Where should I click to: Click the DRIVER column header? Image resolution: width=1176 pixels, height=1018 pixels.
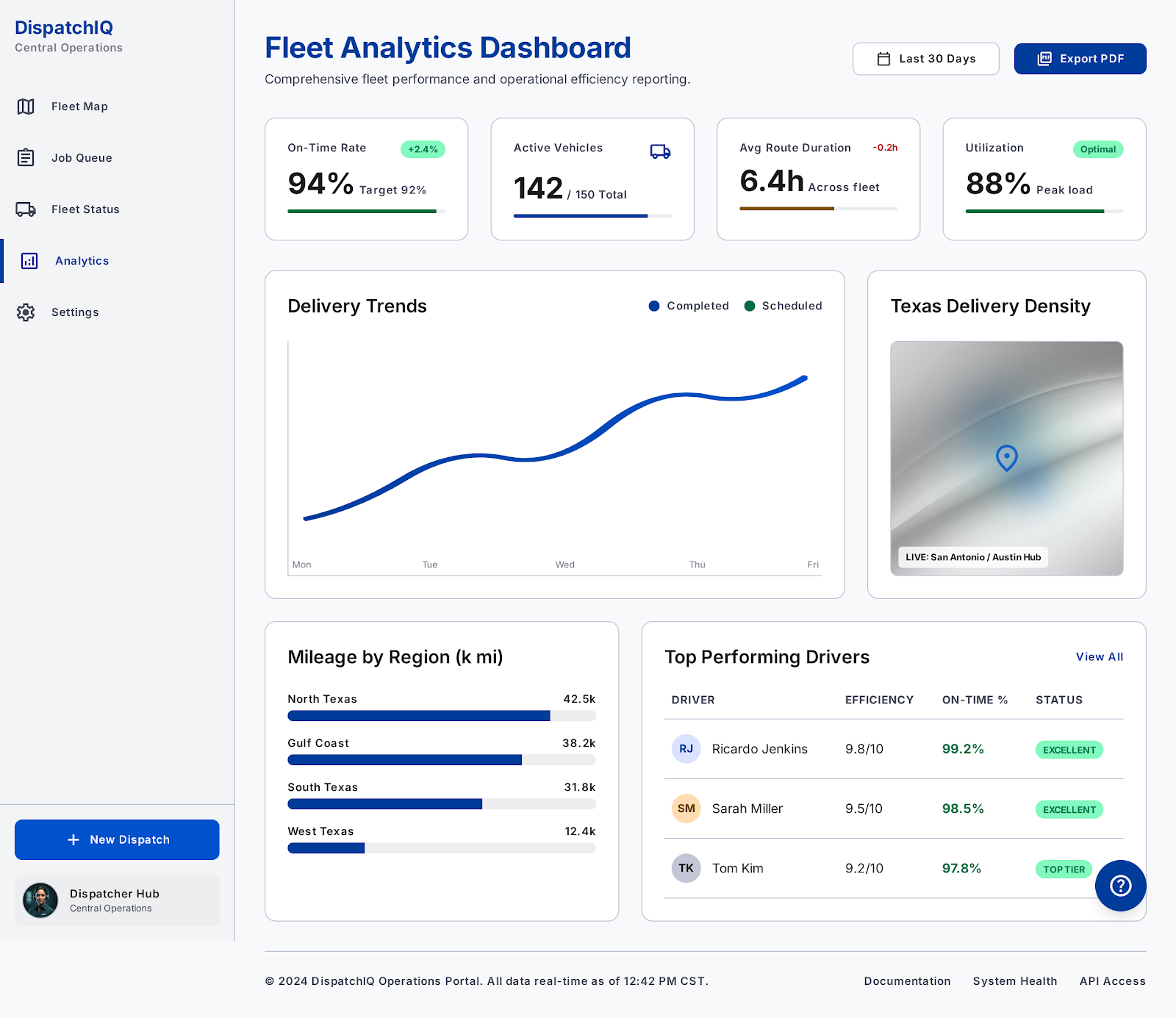click(693, 700)
